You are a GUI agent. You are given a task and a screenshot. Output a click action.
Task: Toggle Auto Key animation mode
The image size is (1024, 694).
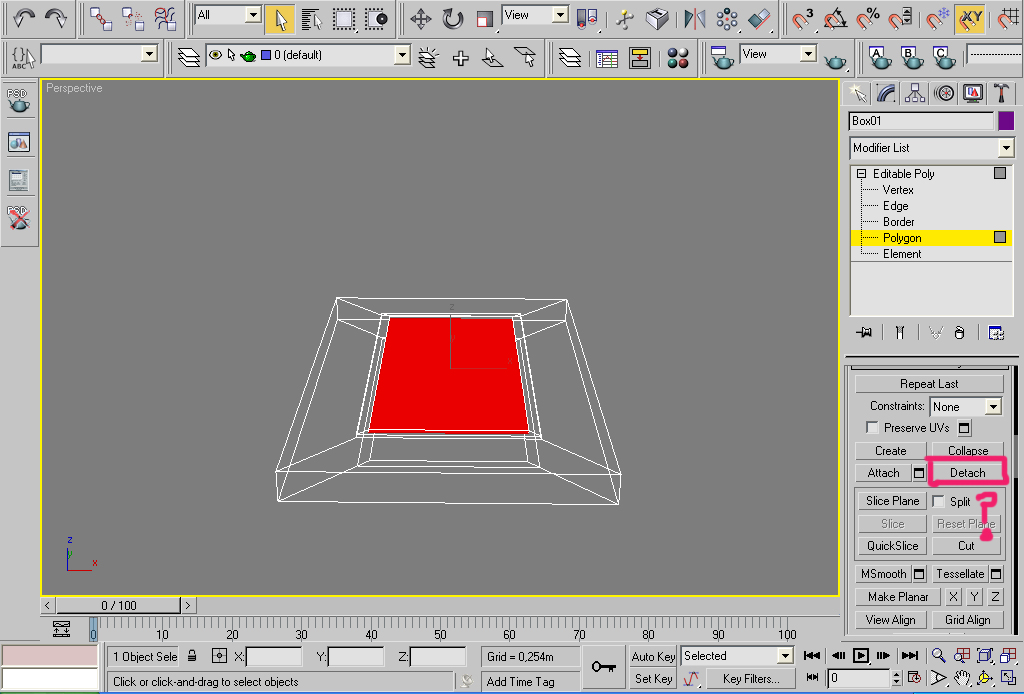tap(653, 656)
